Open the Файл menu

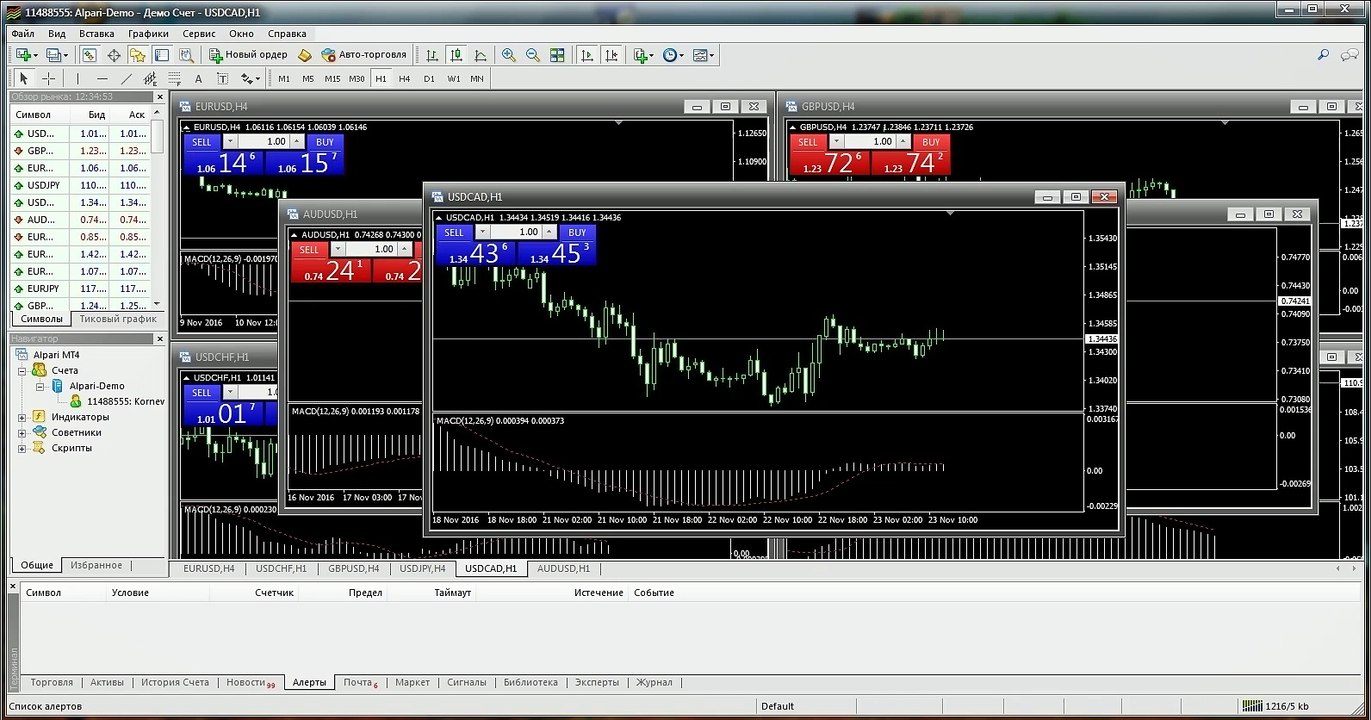pyautogui.click(x=23, y=33)
